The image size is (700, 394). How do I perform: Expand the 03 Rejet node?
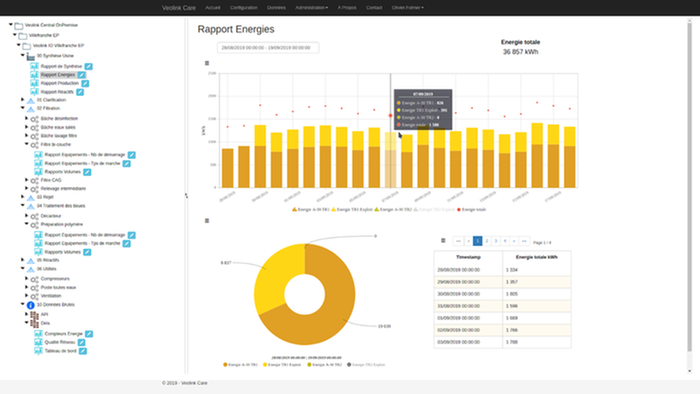23,196
